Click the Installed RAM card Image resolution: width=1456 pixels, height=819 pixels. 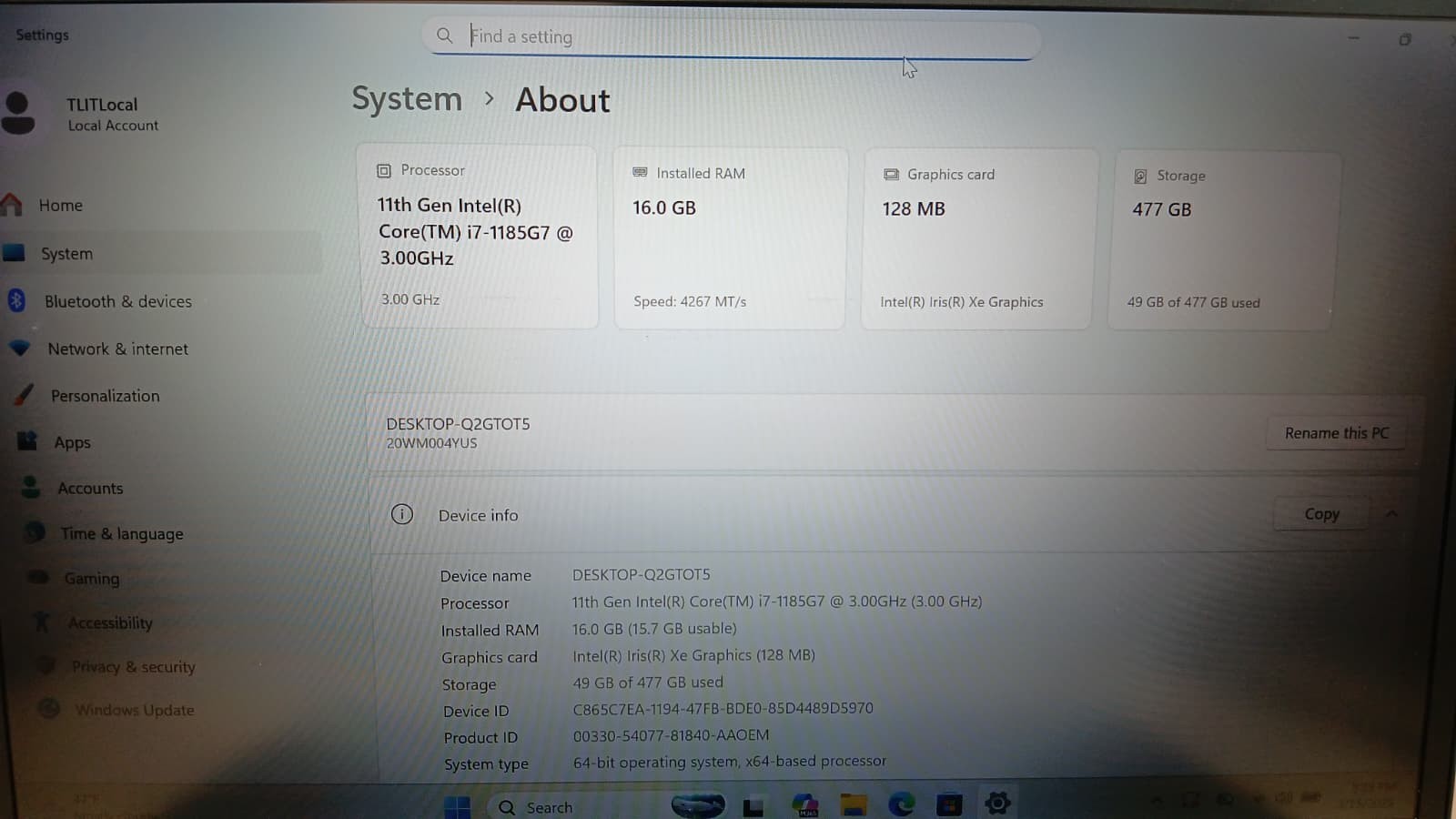(x=730, y=238)
